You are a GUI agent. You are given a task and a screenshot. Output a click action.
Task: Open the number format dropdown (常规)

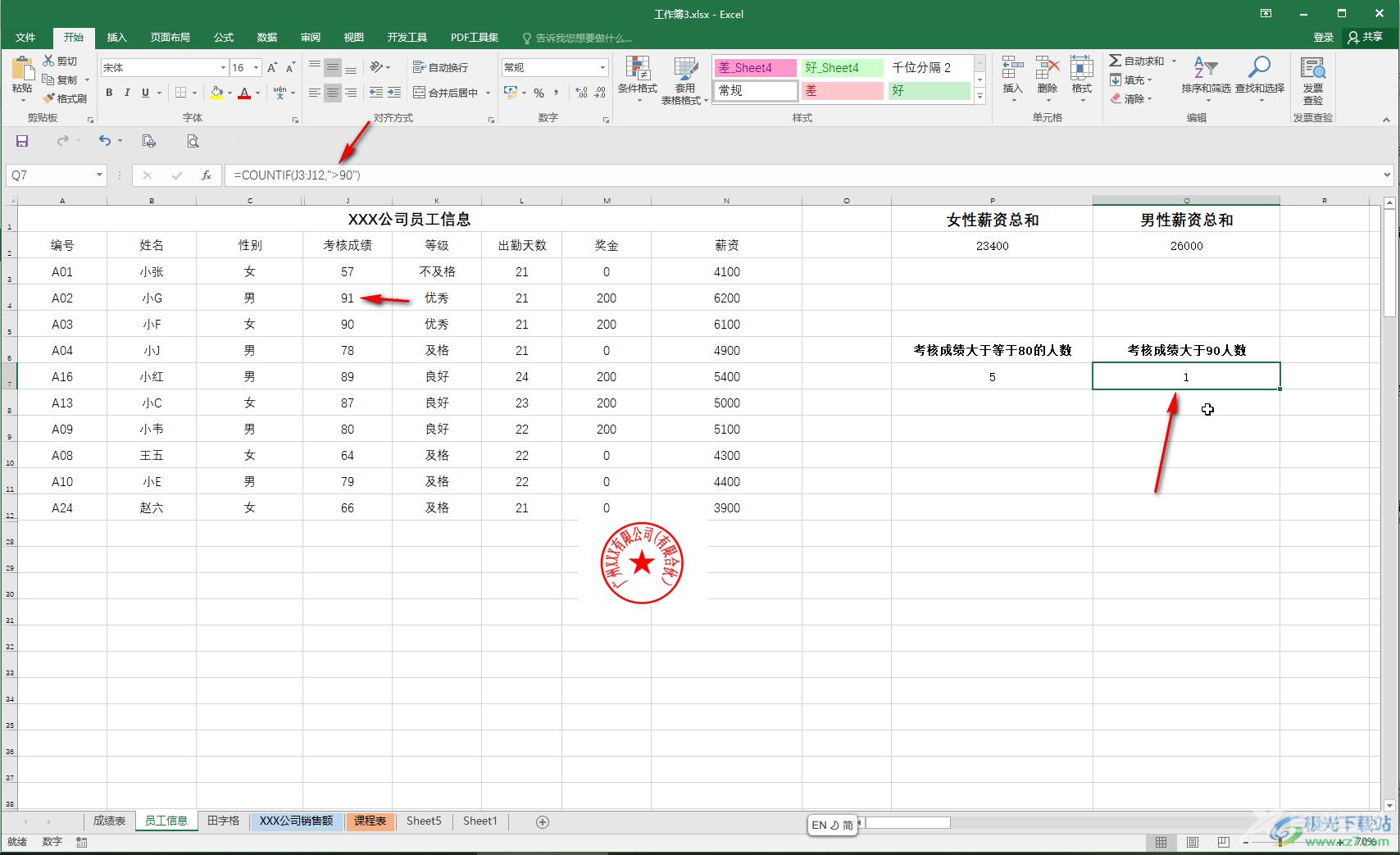602,67
